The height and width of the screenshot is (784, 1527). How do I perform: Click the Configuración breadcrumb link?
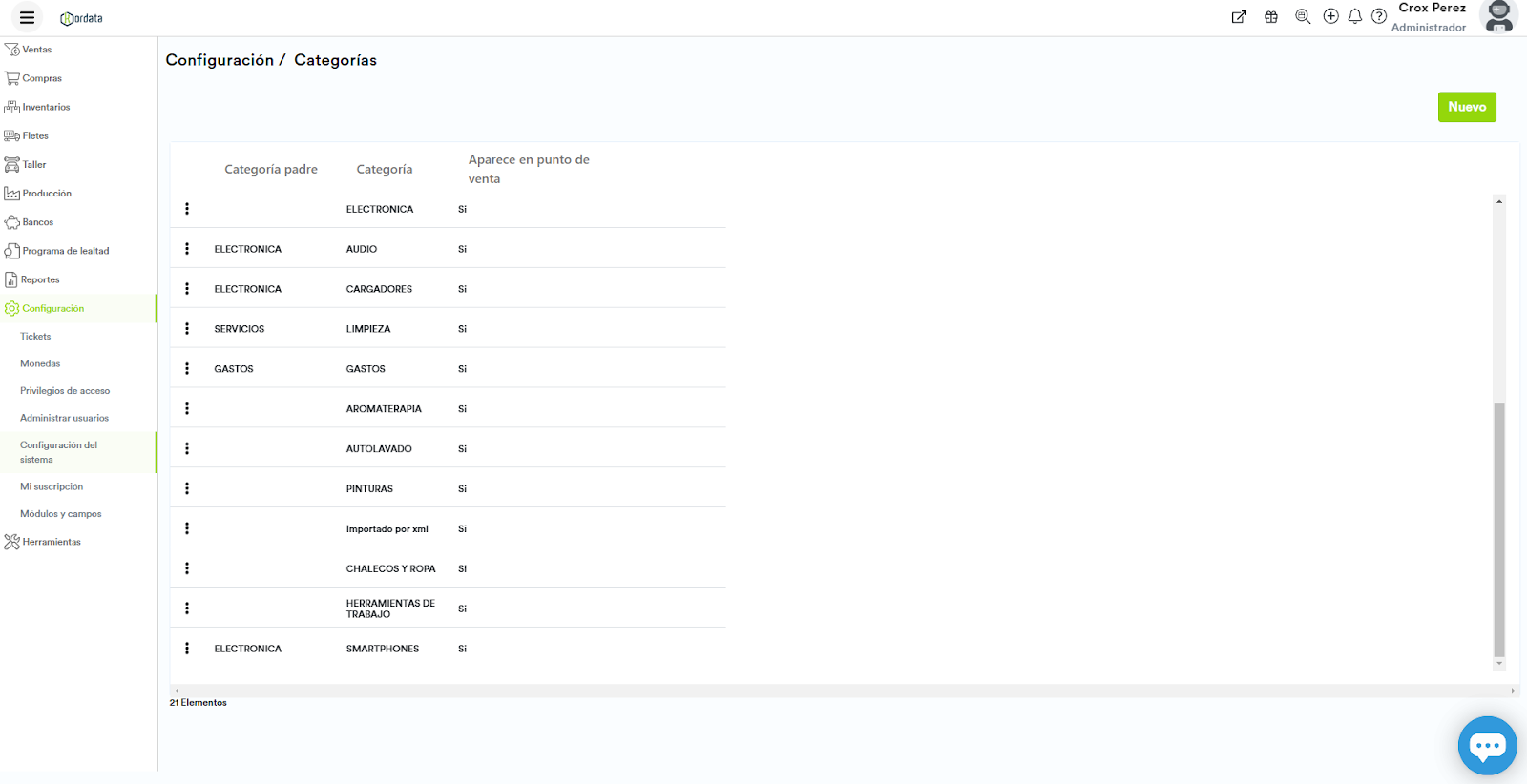pos(220,60)
